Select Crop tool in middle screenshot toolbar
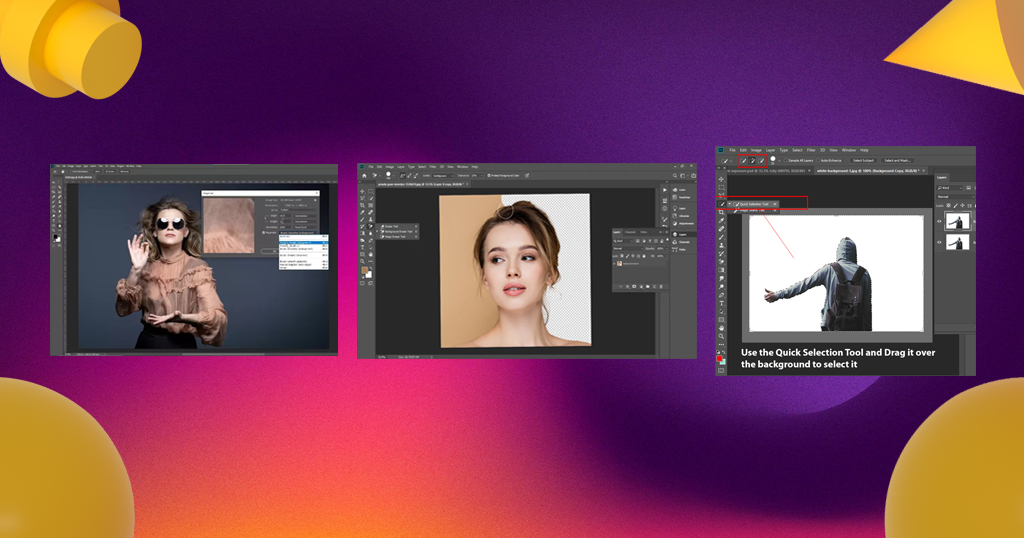Image resolution: width=1024 pixels, height=538 pixels. tap(362, 205)
